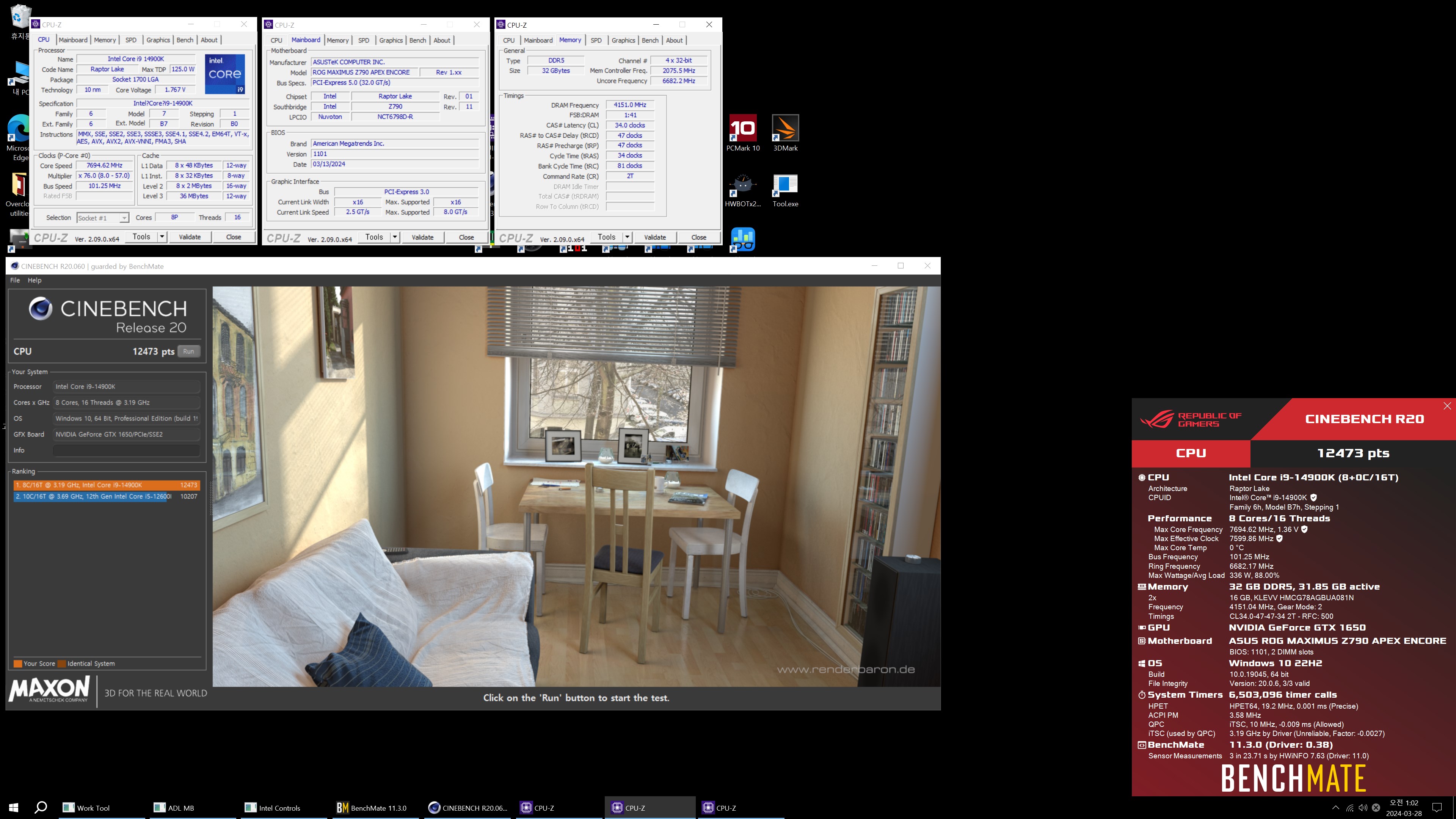The image size is (1456, 819).
Task: Select the i9-14900K ranking row
Action: point(107,485)
